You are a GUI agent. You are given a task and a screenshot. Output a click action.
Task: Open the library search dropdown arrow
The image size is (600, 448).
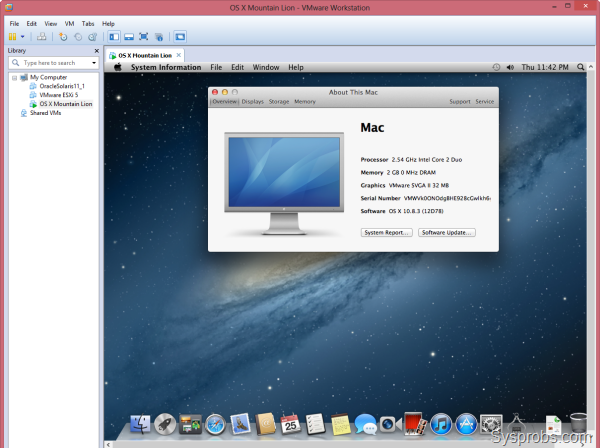click(x=94, y=63)
